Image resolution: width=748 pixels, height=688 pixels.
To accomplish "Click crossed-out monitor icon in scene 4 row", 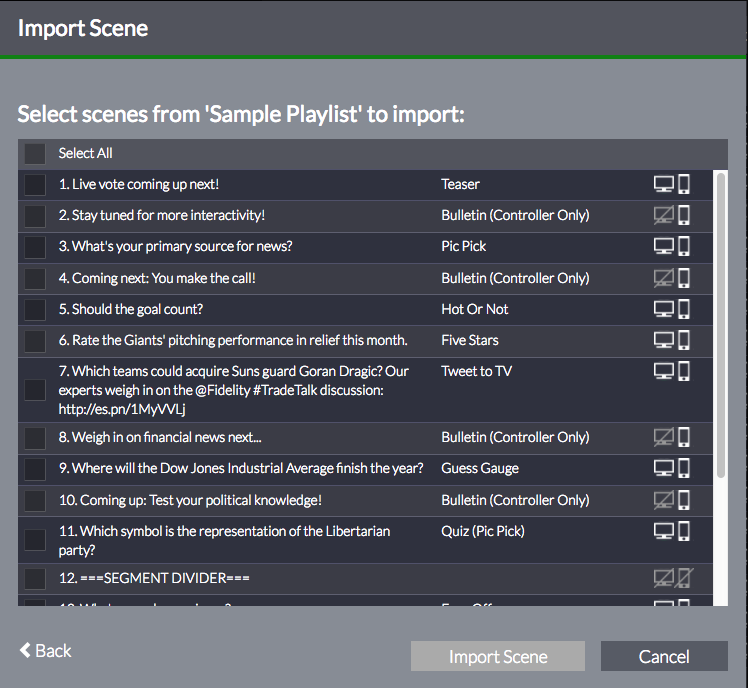I will 664,278.
